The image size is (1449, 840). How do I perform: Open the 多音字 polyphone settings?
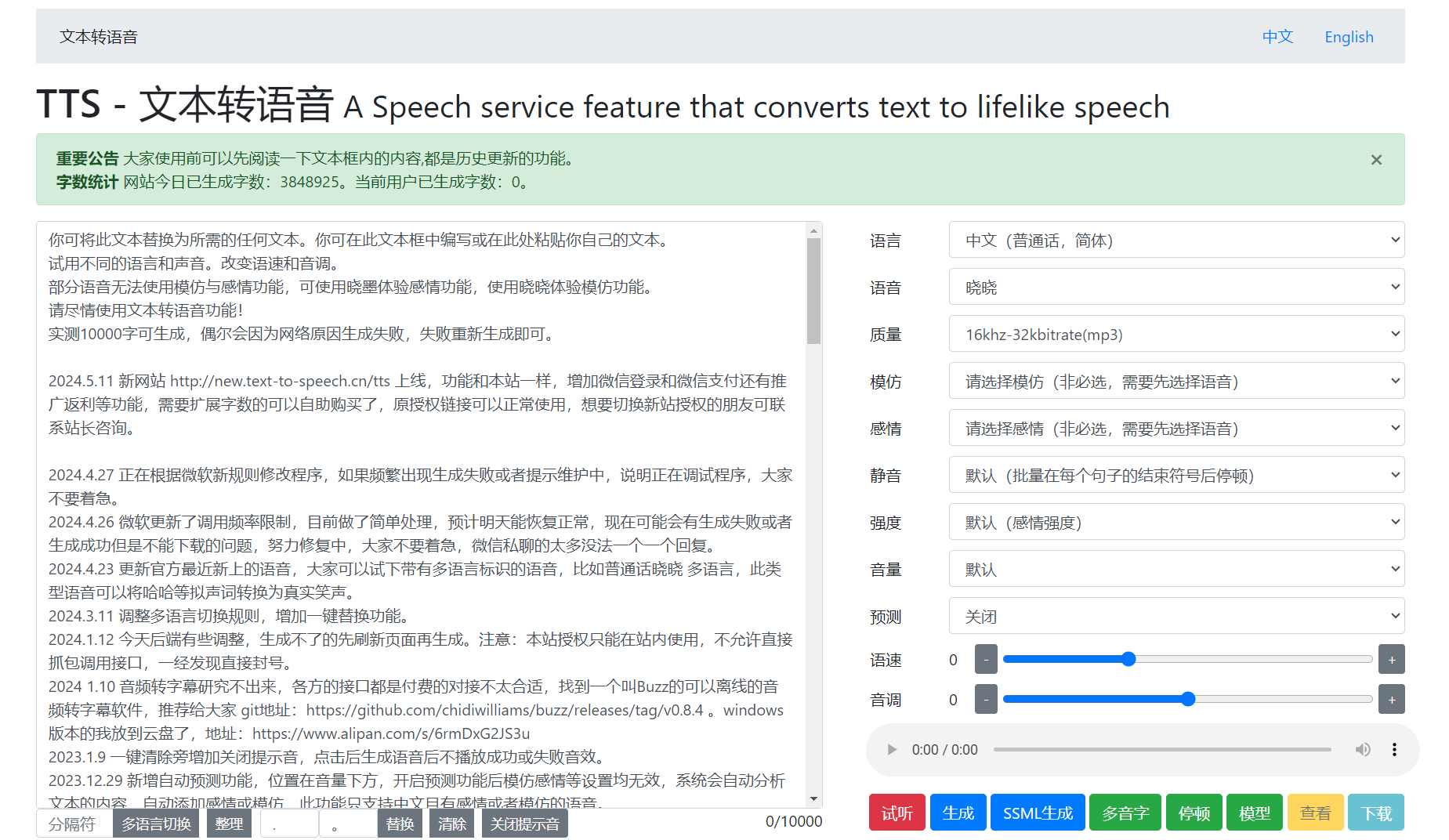[x=1125, y=813]
